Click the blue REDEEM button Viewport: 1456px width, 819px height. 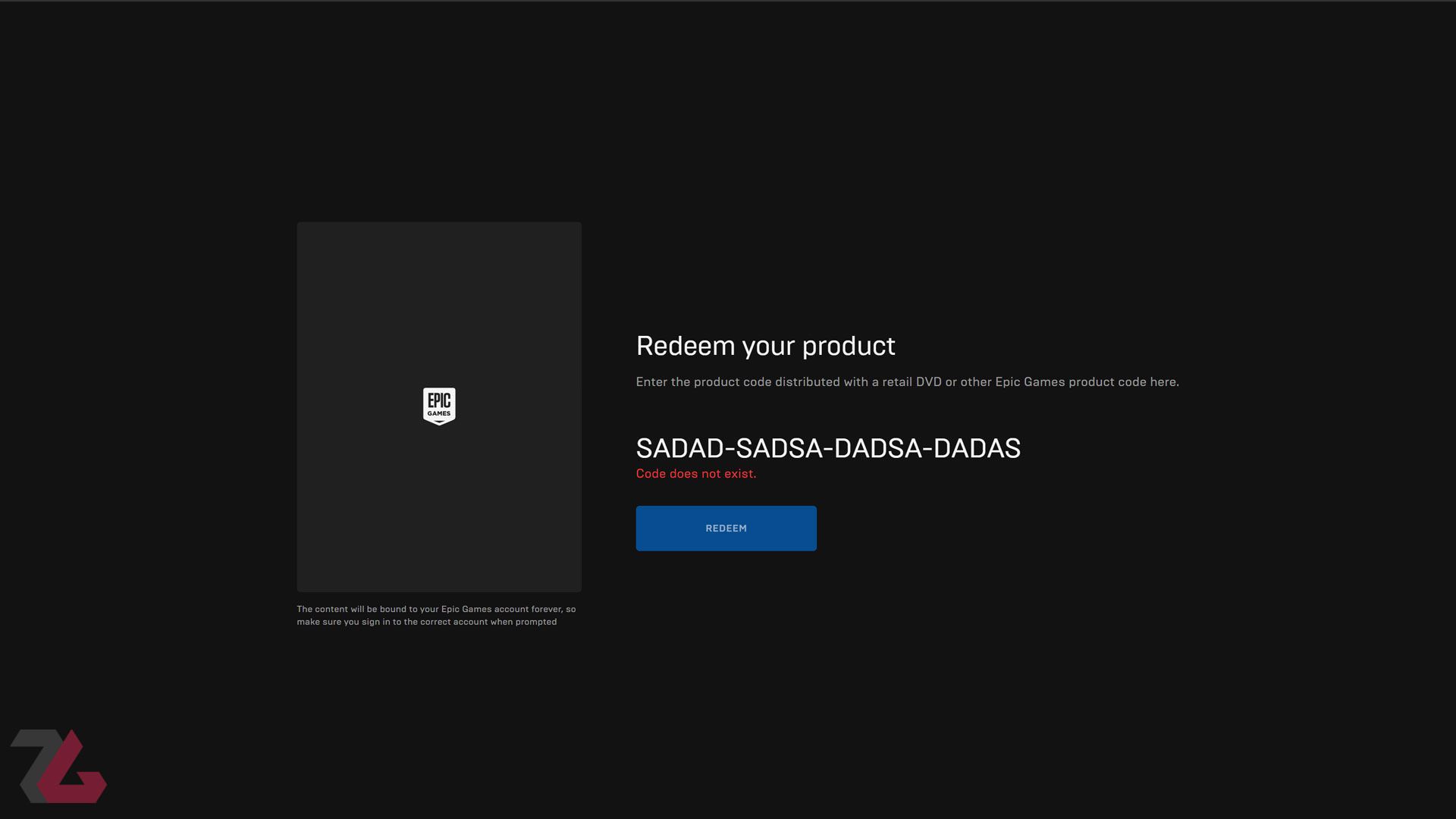(726, 528)
